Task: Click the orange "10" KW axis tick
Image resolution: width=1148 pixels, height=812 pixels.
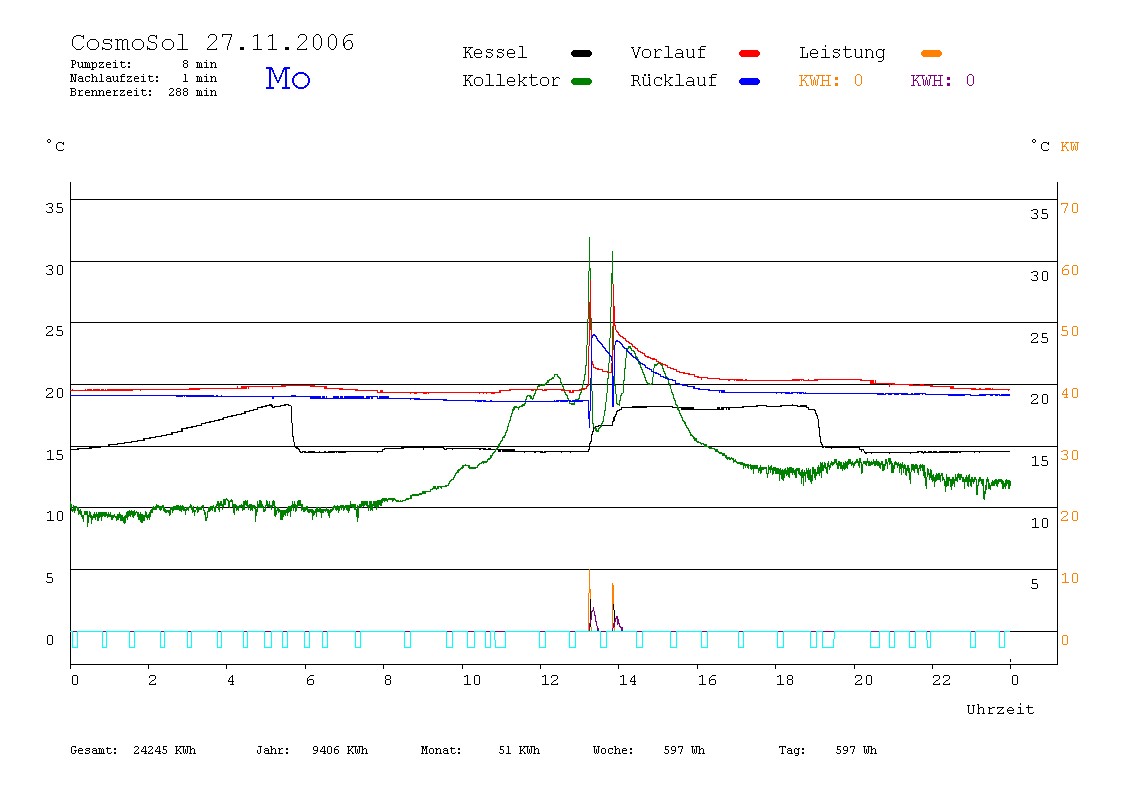Action: 1070,578
